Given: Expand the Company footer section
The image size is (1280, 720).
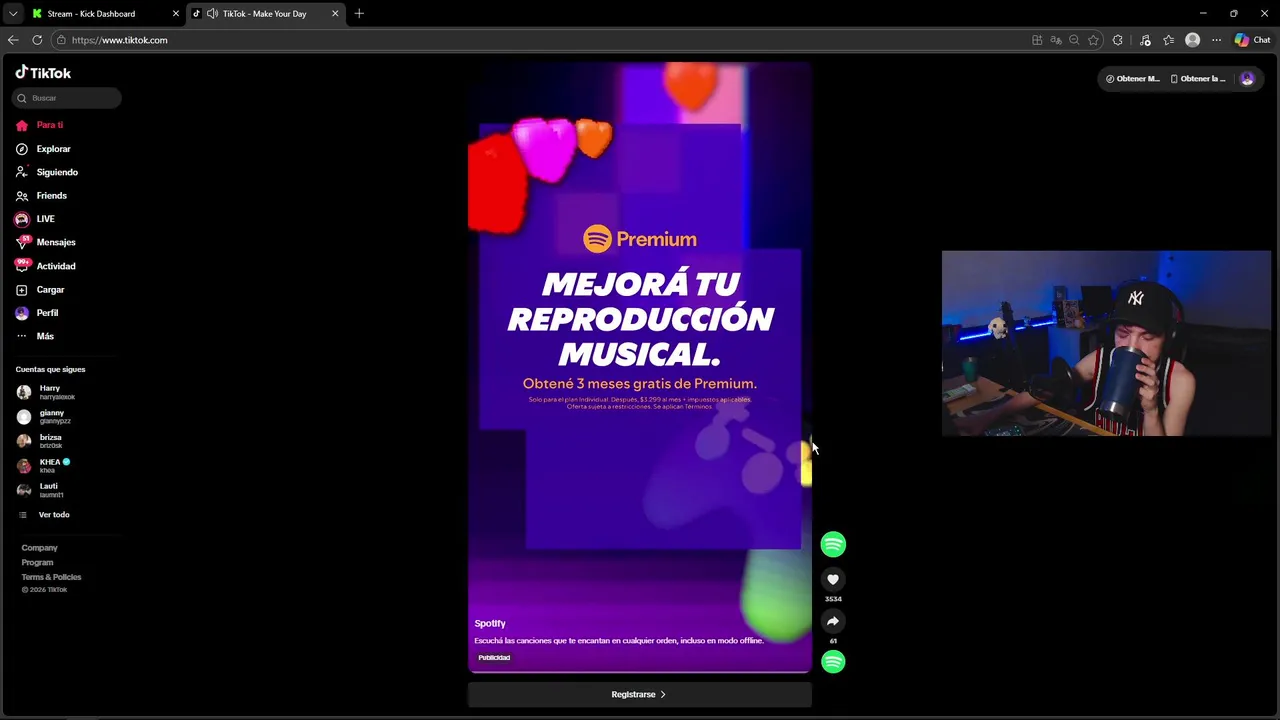Looking at the screenshot, I should coord(40,548).
